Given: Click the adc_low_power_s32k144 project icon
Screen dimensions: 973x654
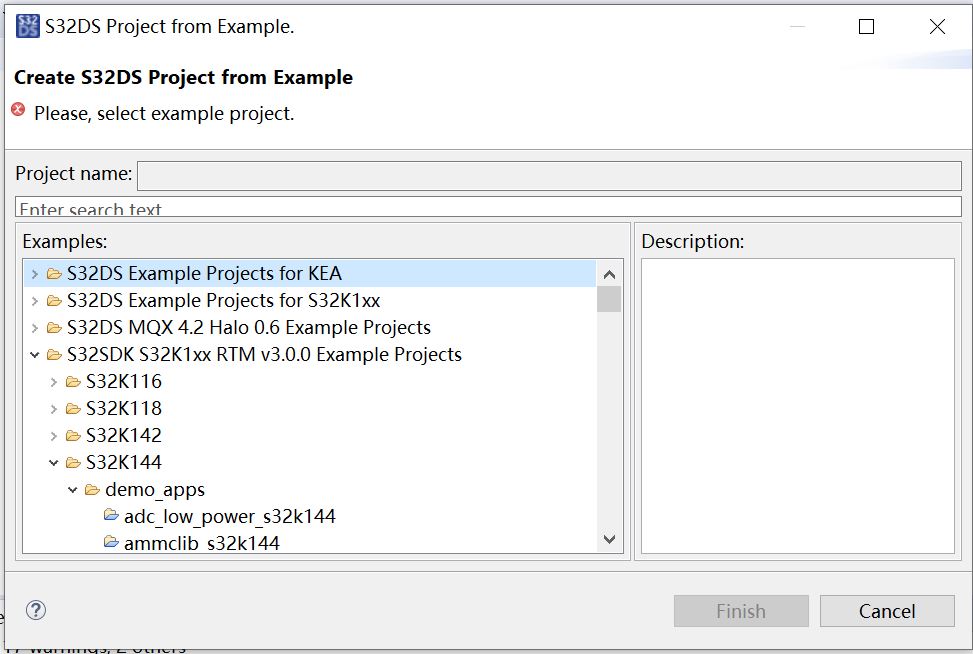Looking at the screenshot, I should coord(111,516).
